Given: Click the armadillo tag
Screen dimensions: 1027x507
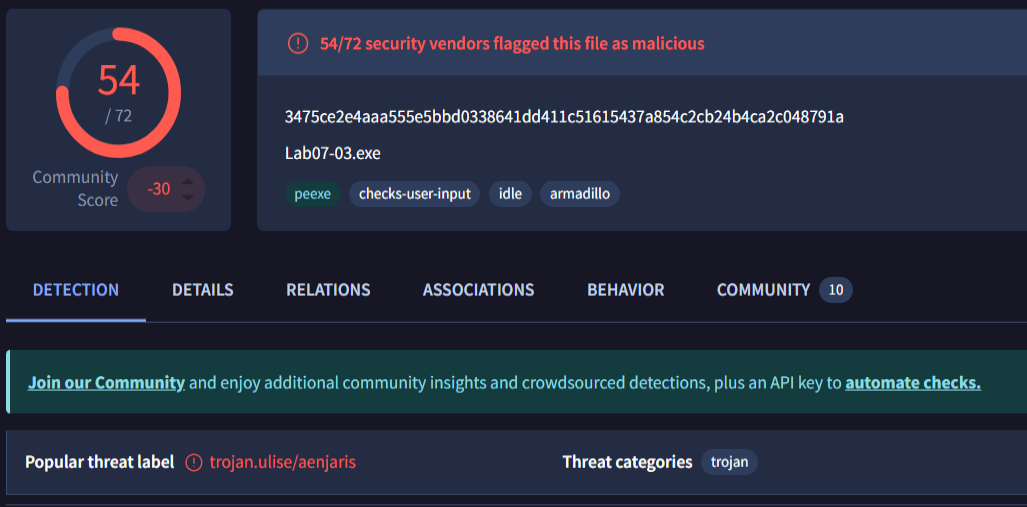Looking at the screenshot, I should coord(580,194).
